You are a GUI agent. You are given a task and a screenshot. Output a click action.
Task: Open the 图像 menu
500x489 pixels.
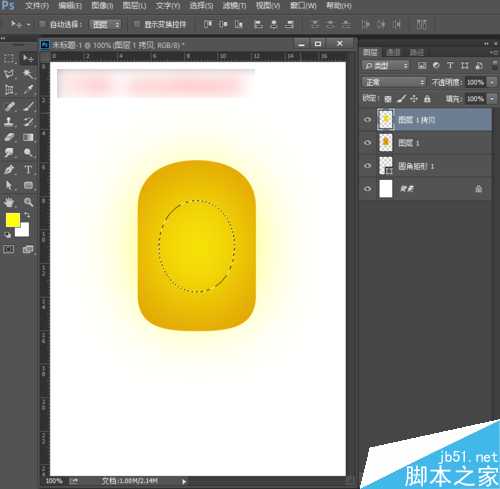pyautogui.click(x=102, y=6)
